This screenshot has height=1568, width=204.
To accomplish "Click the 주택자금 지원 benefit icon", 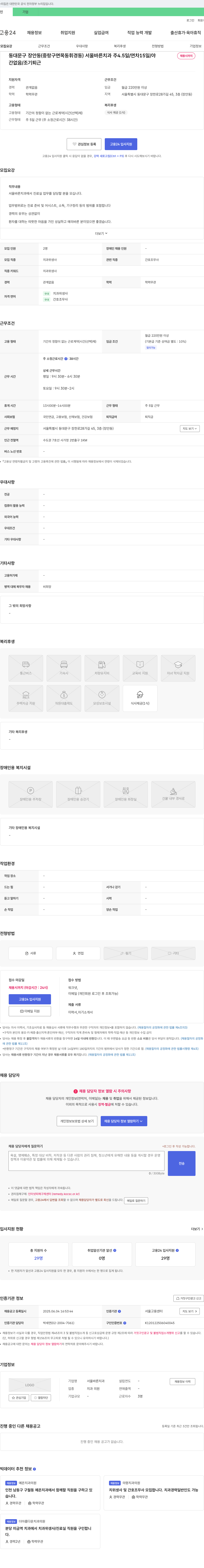I will pos(25,698).
